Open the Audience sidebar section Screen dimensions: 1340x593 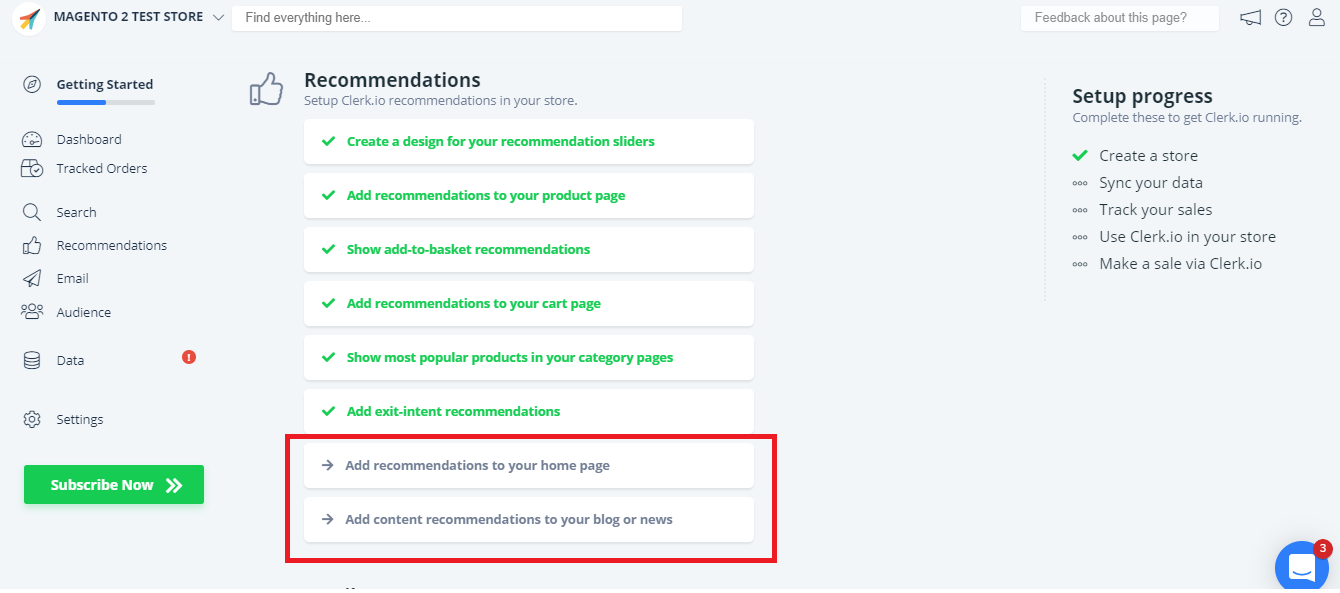(83, 312)
